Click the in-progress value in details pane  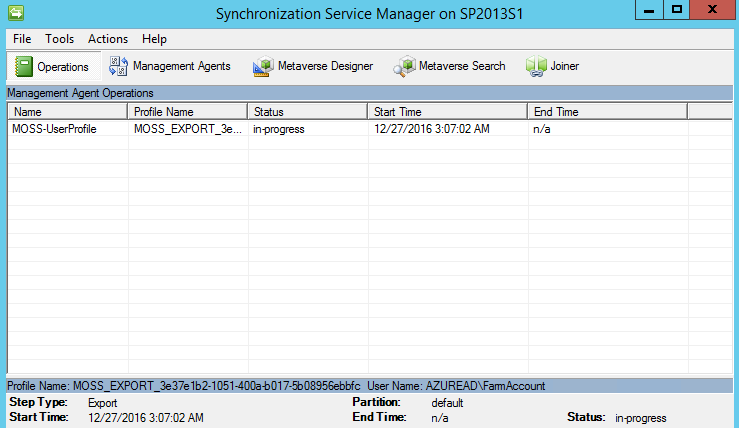[640, 418]
